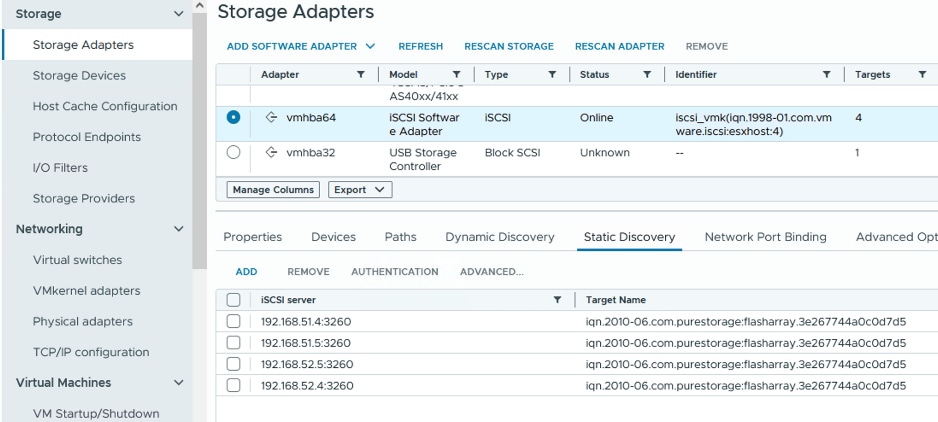Open the Add Software Adapter dropdown
This screenshot has width=938, height=422.
pos(301,46)
